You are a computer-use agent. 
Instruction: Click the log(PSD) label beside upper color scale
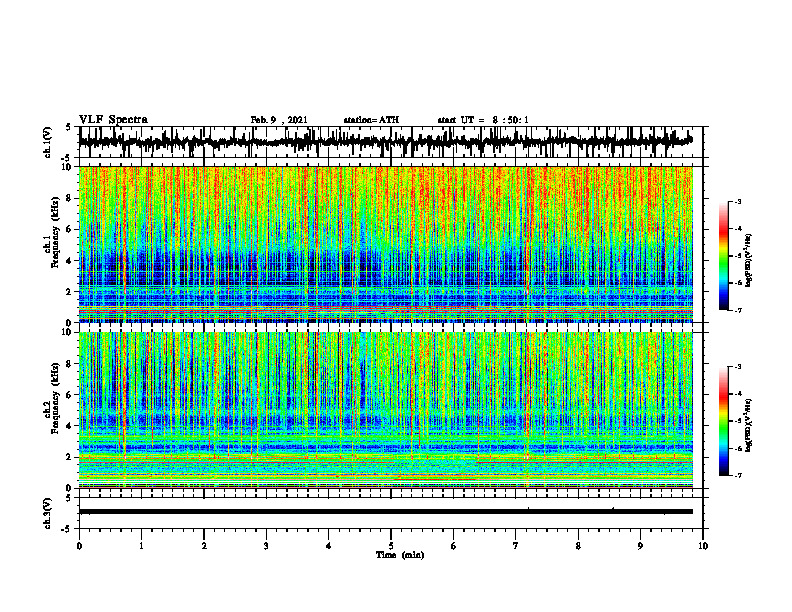(x=749, y=261)
